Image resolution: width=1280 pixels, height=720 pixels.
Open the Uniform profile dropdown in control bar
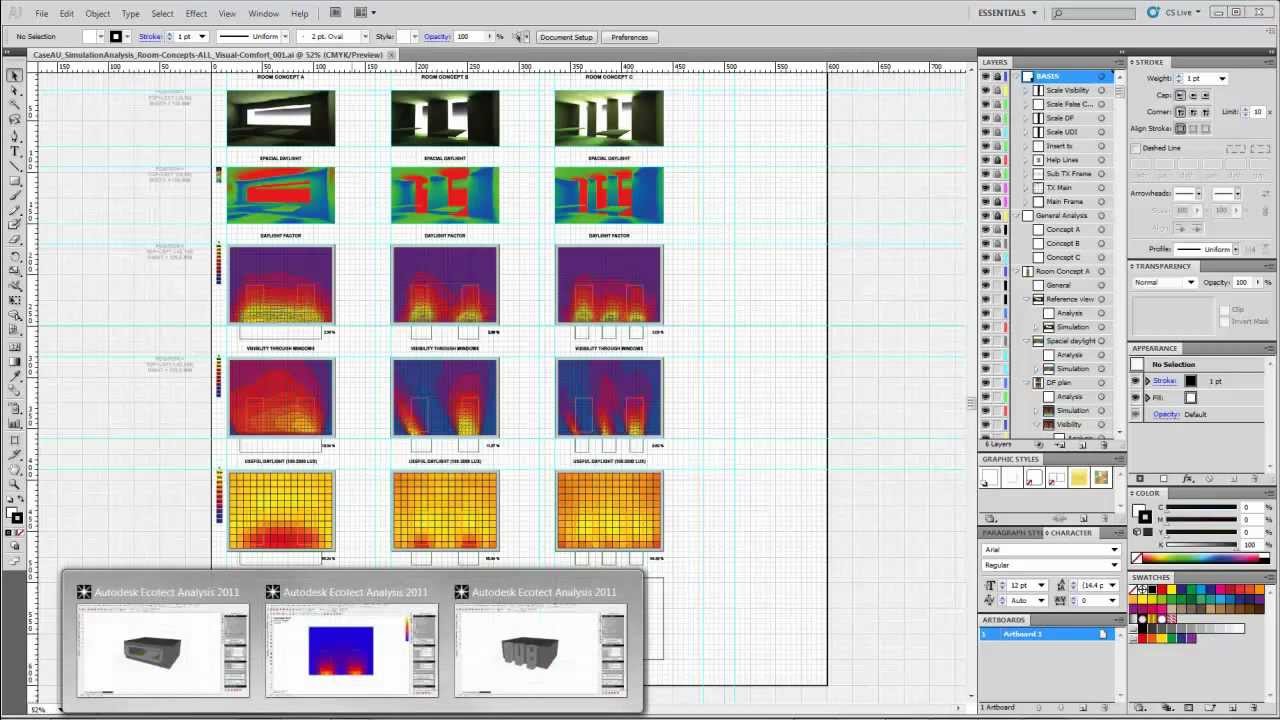click(285, 37)
